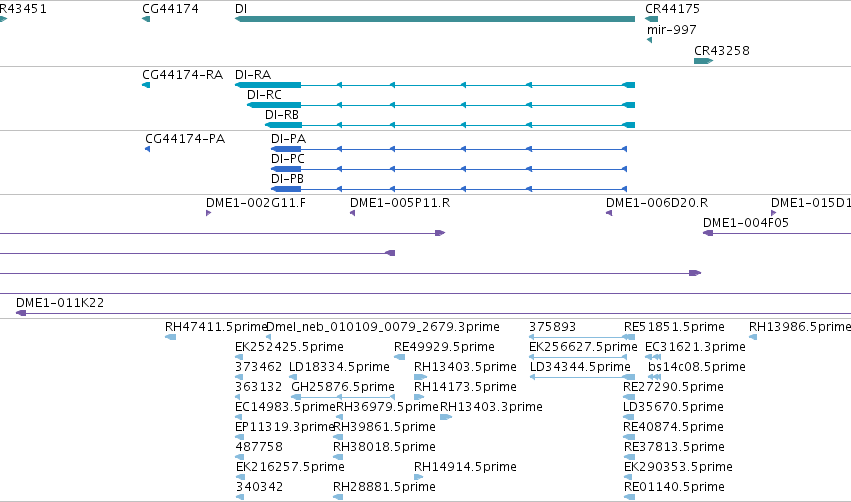The height and width of the screenshot is (502, 851).
Task: Select the 373462 feature label
Action: point(258,367)
